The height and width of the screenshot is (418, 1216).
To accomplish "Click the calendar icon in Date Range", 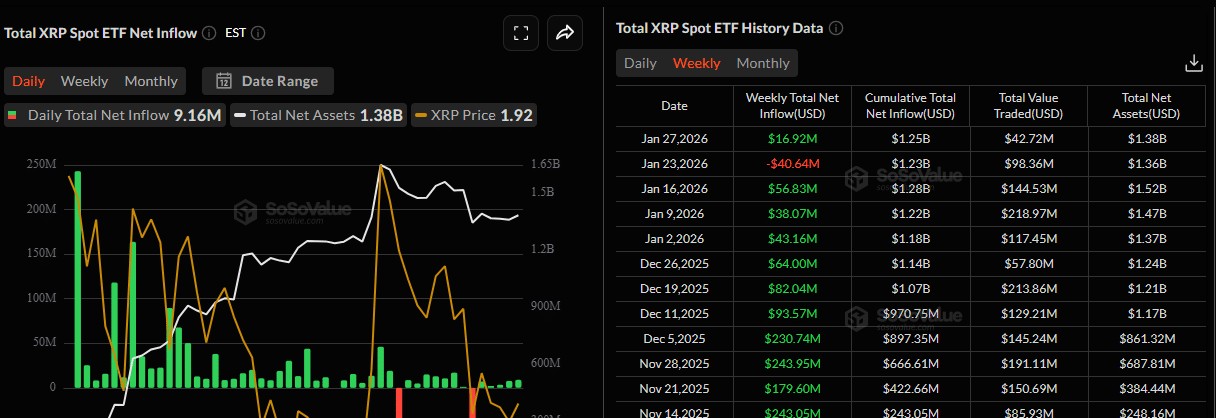I will pyautogui.click(x=224, y=81).
